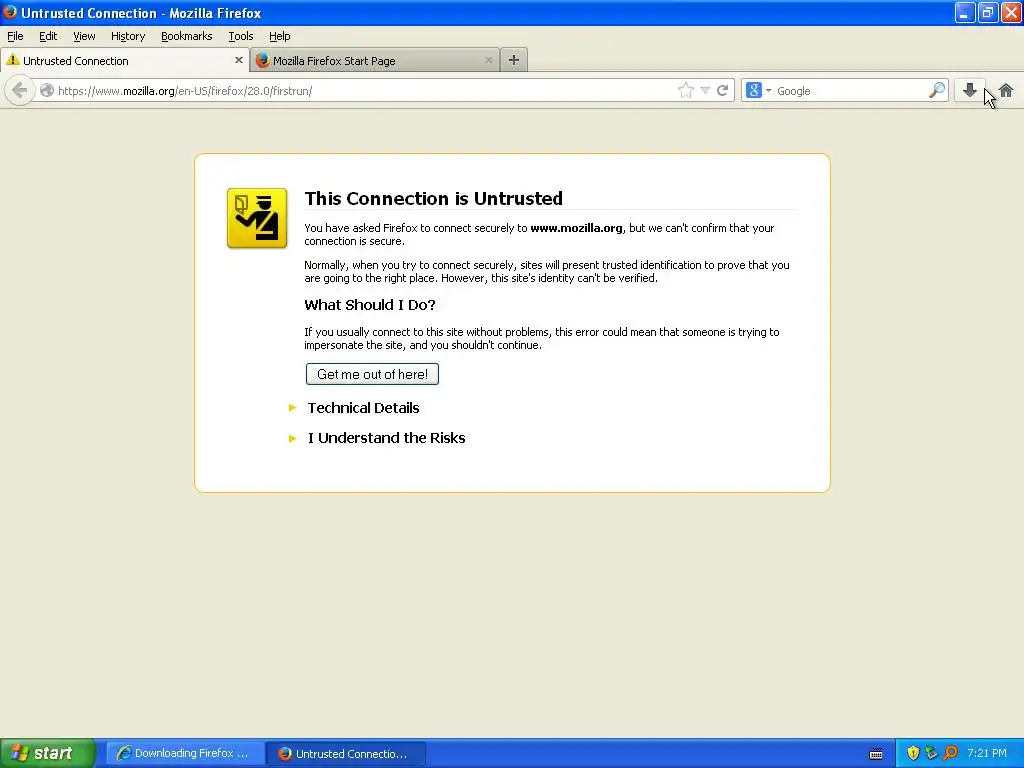The image size is (1024, 768).
Task: Open the View menu
Action: (84, 36)
